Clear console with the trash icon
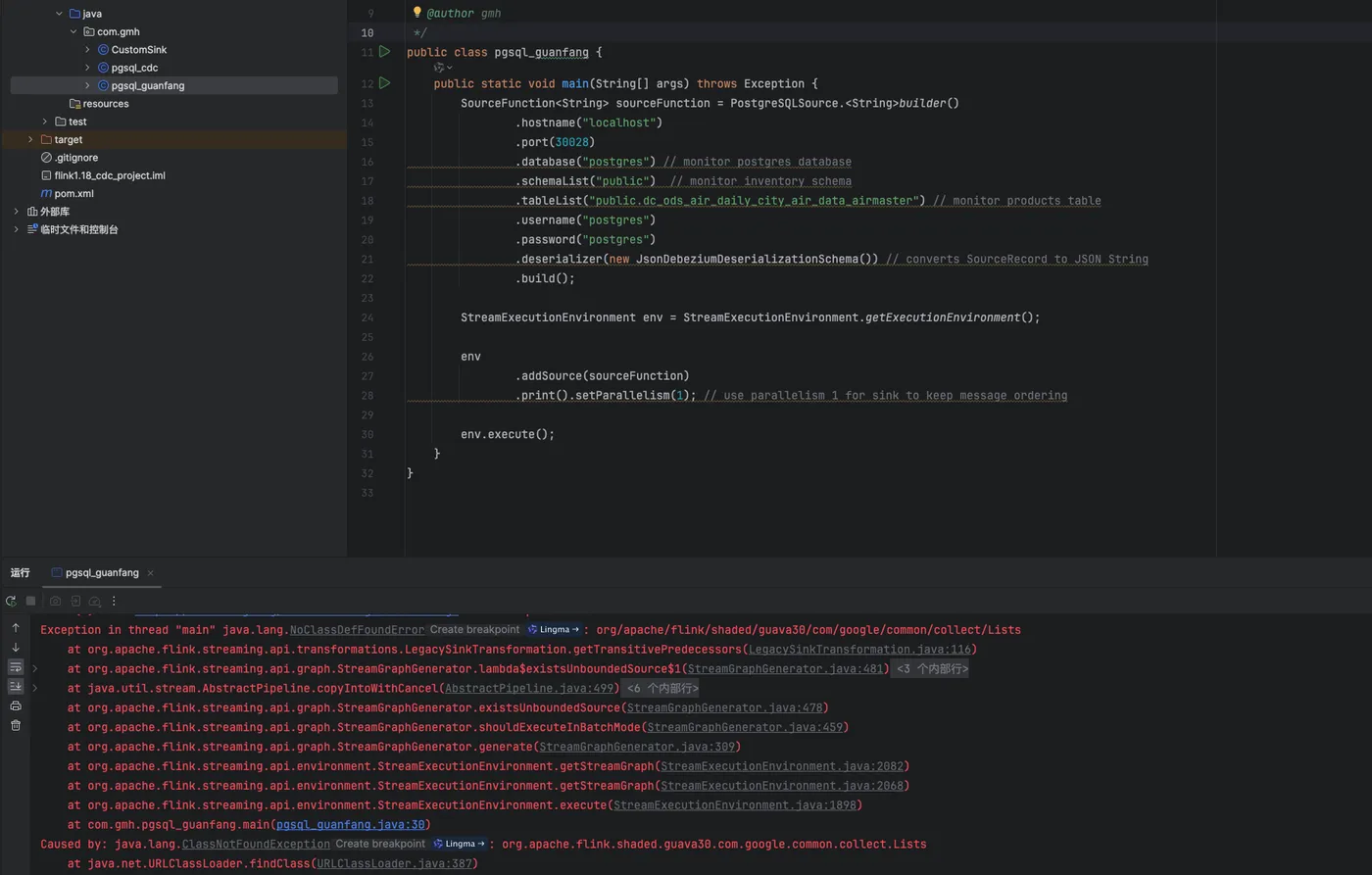This screenshot has height=875, width=1372. [x=16, y=725]
